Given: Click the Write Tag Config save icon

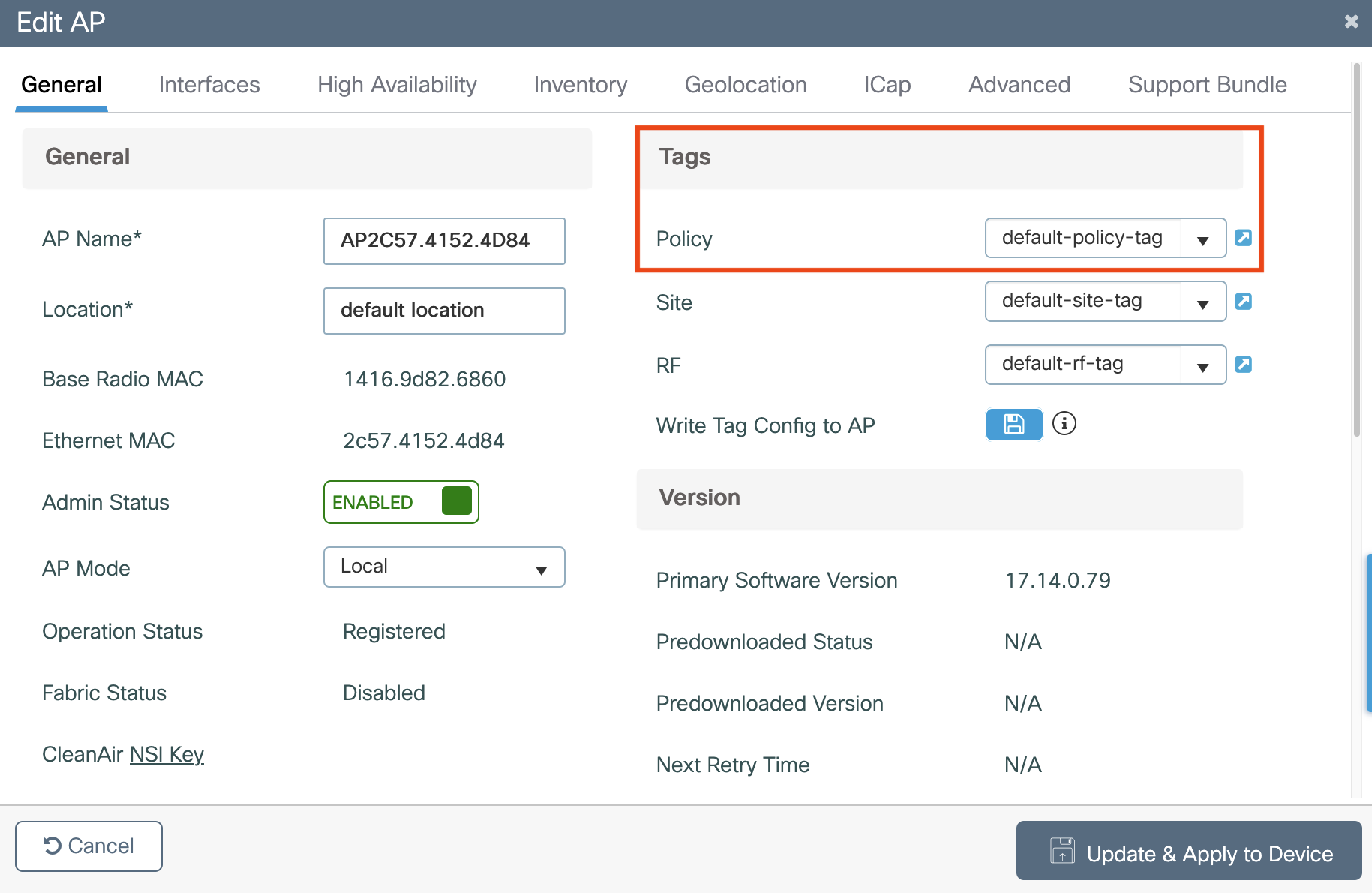Looking at the screenshot, I should (x=1013, y=425).
